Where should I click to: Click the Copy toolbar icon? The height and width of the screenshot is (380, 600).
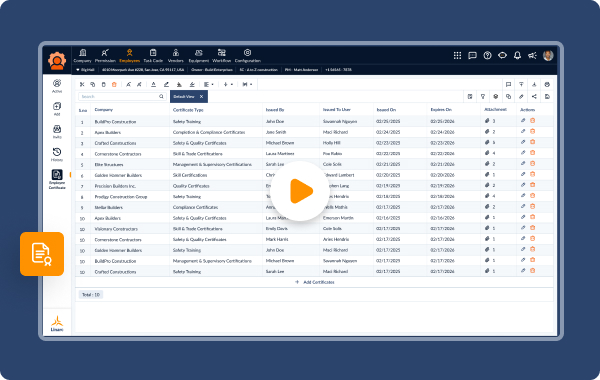click(93, 85)
